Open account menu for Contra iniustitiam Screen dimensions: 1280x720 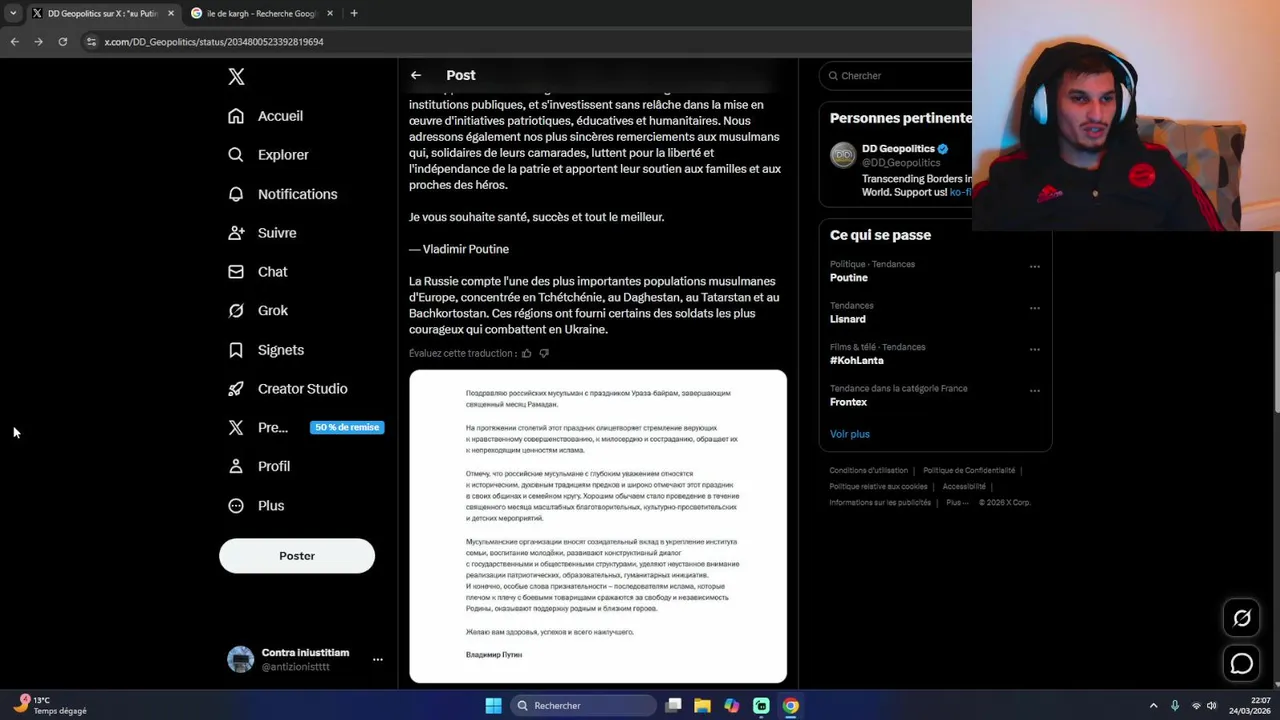click(378, 660)
